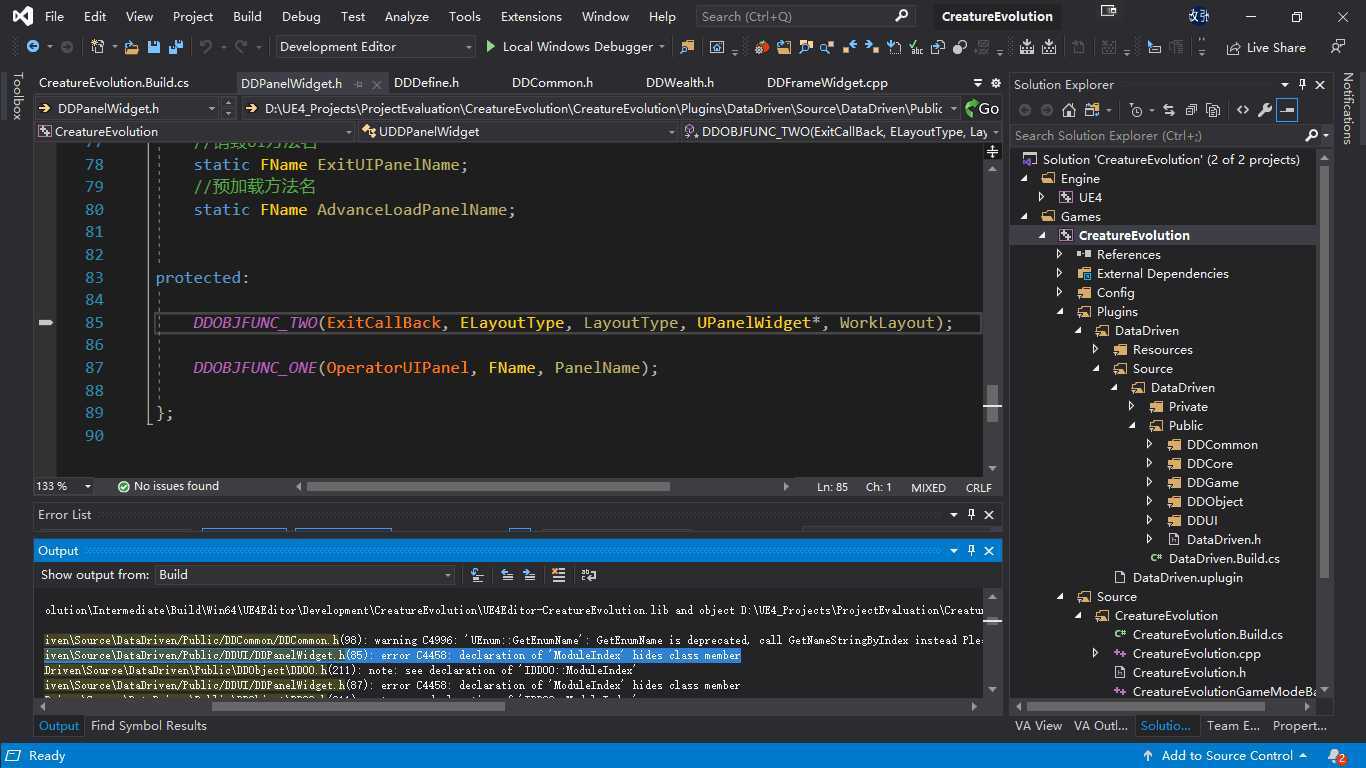Collapse the DataDriven plugin folder node
The width and height of the screenshot is (1366, 768).
coord(1078,331)
